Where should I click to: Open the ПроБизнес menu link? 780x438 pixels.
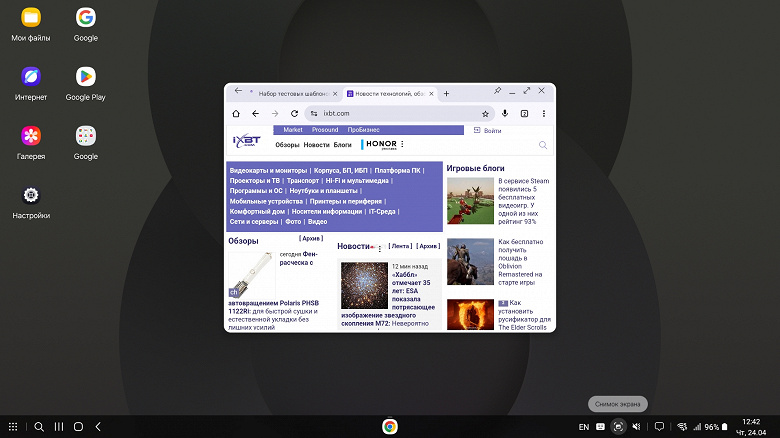click(x=363, y=129)
